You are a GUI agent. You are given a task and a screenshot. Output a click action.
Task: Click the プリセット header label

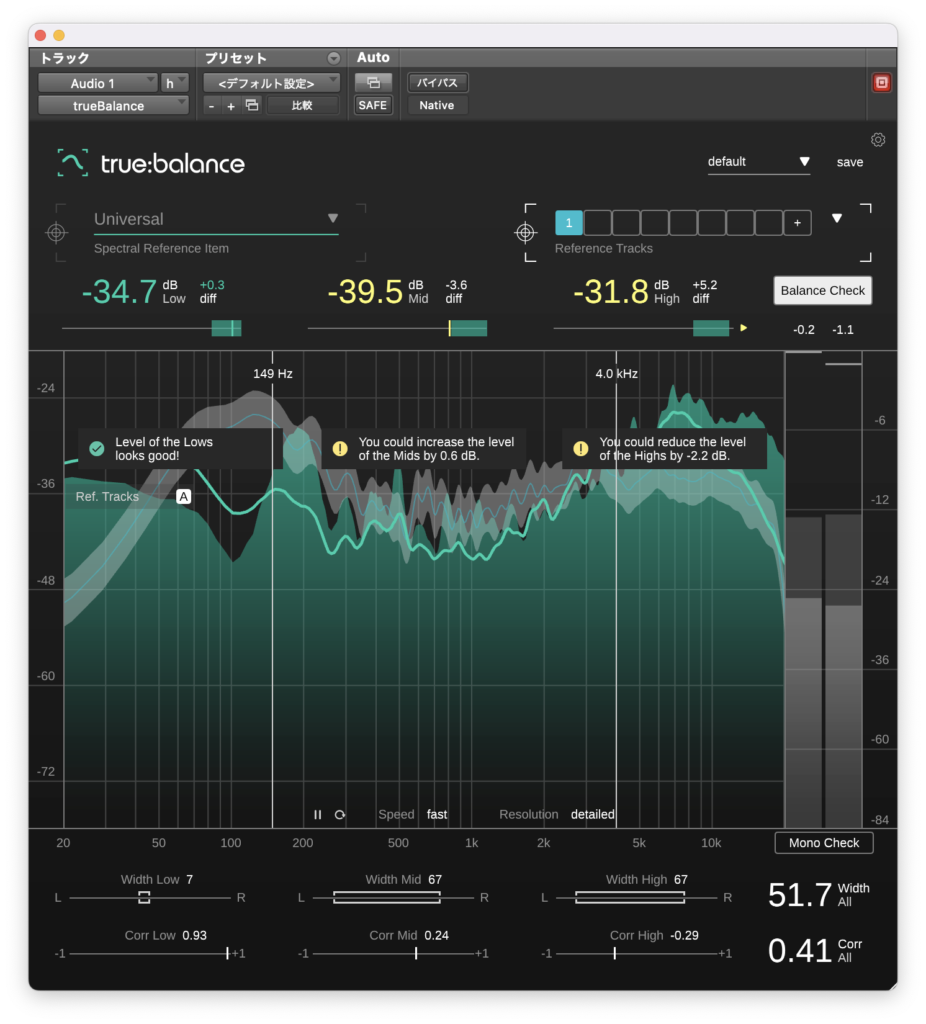[x=236, y=58]
